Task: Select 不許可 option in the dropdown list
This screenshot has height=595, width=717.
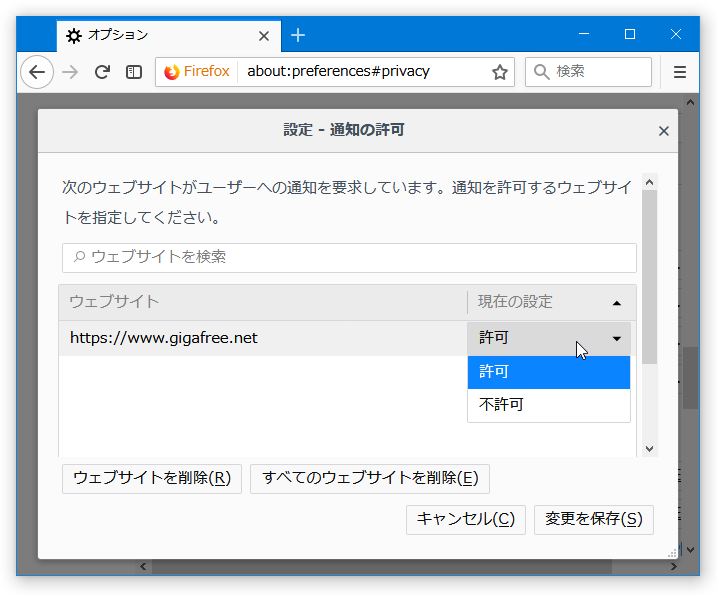Action: click(x=549, y=405)
